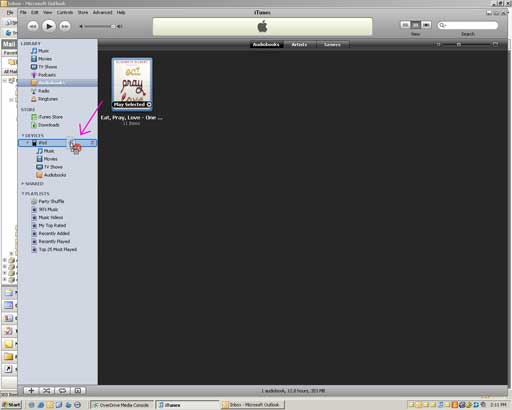
Task: Open the Advanced menu
Action: tap(102, 12)
